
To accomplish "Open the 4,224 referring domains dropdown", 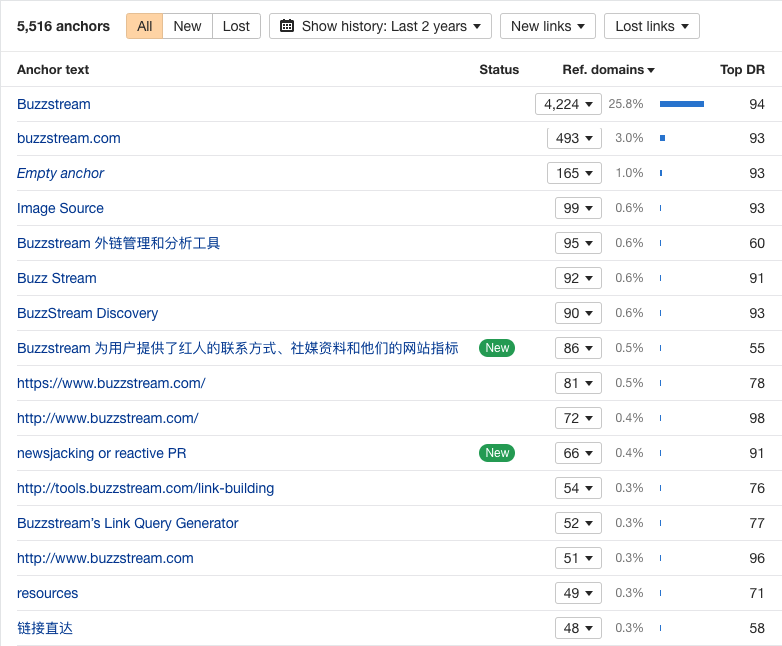I will point(568,104).
